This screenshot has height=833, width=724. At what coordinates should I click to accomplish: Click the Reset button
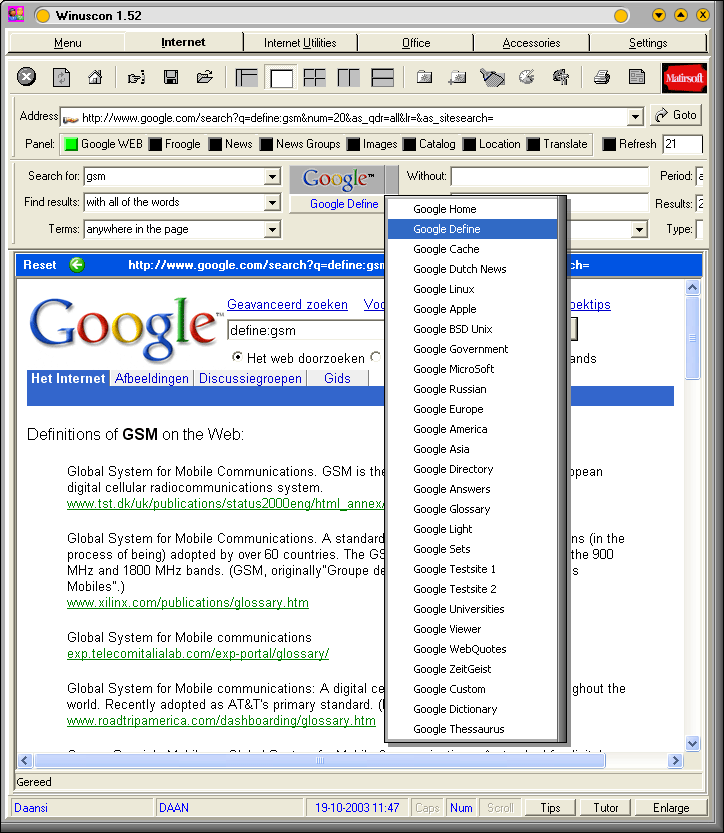click(40, 265)
